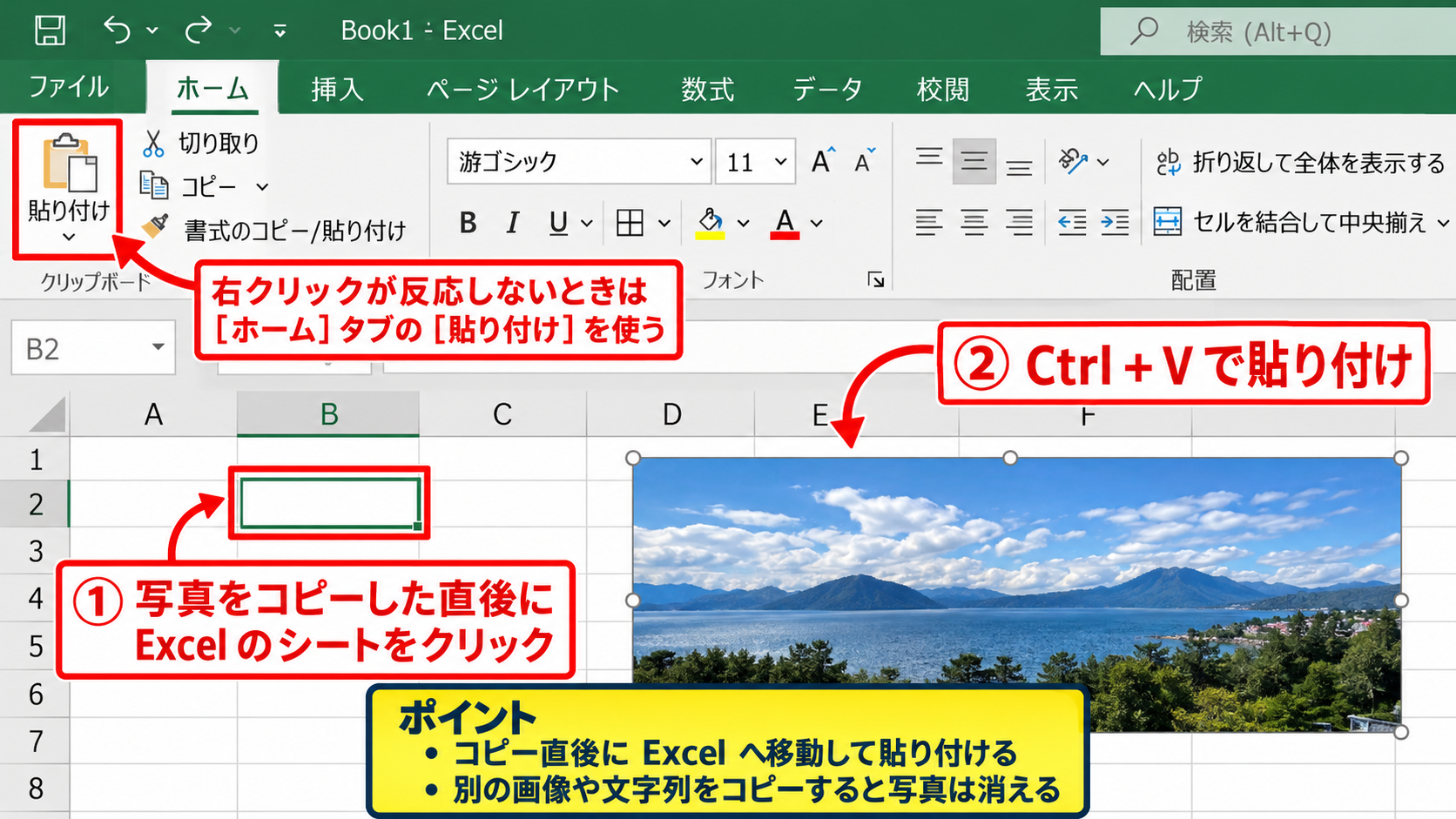Open the underline style dropdown arrow

(x=587, y=224)
